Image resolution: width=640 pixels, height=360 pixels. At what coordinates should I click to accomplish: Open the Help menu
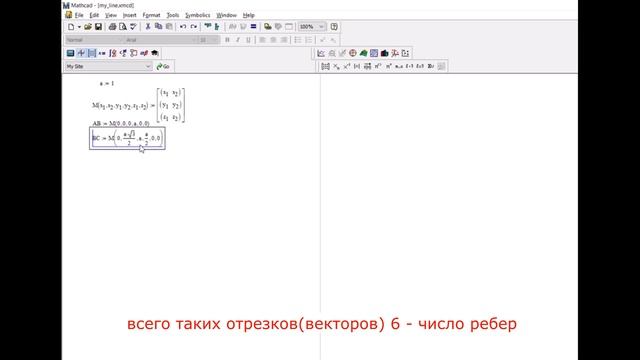pyautogui.click(x=249, y=15)
